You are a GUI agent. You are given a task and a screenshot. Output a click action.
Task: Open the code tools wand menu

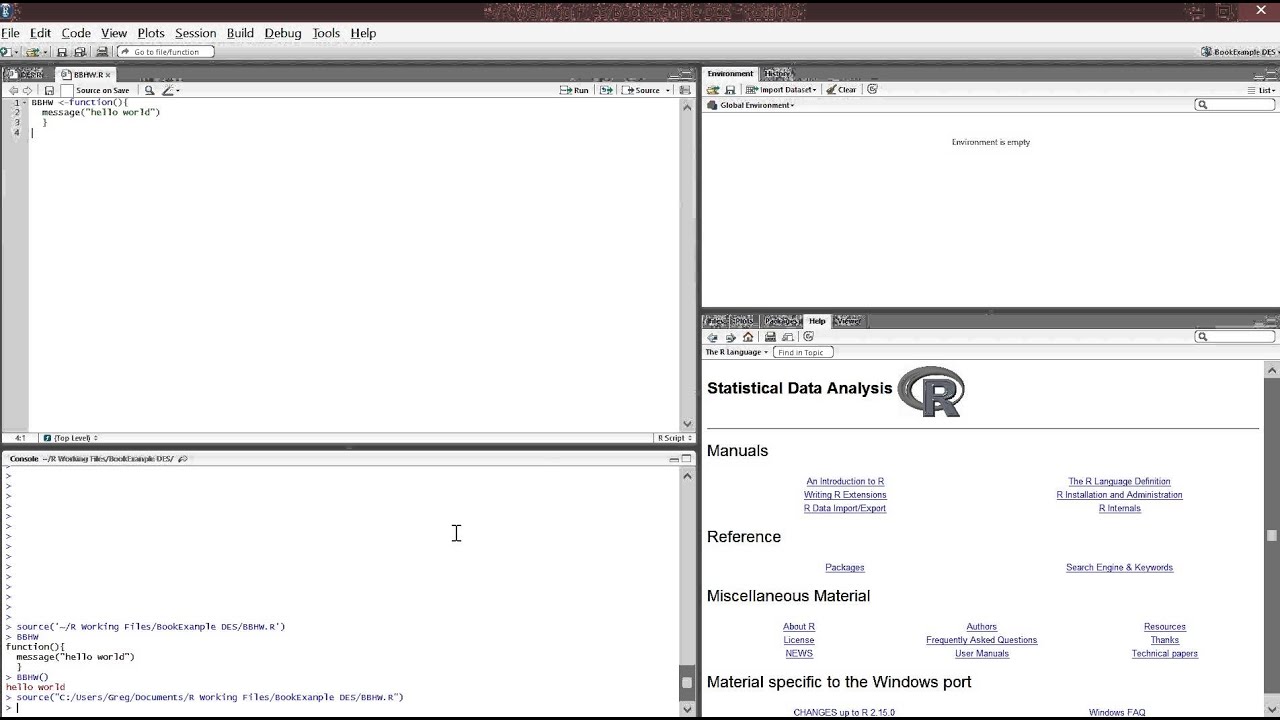(x=170, y=90)
